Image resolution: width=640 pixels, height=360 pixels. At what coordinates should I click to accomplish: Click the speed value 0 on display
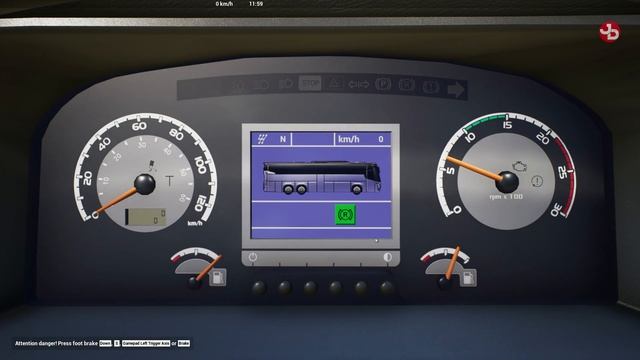(x=380, y=139)
